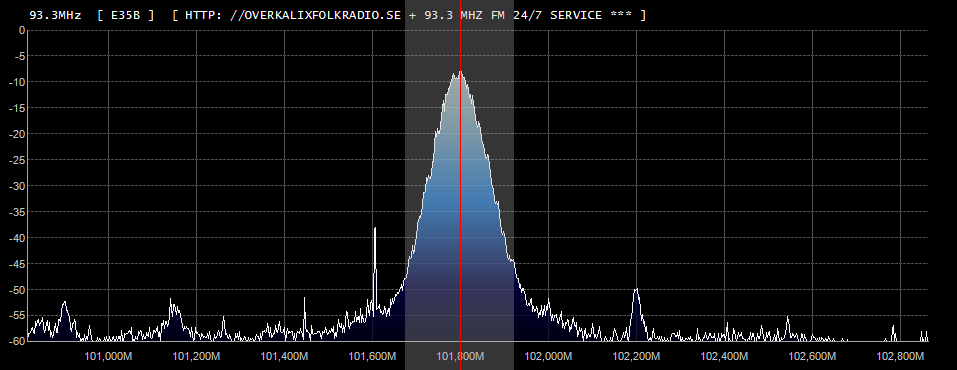
Task: Click the 0 dB scale label
Action: tap(22, 30)
